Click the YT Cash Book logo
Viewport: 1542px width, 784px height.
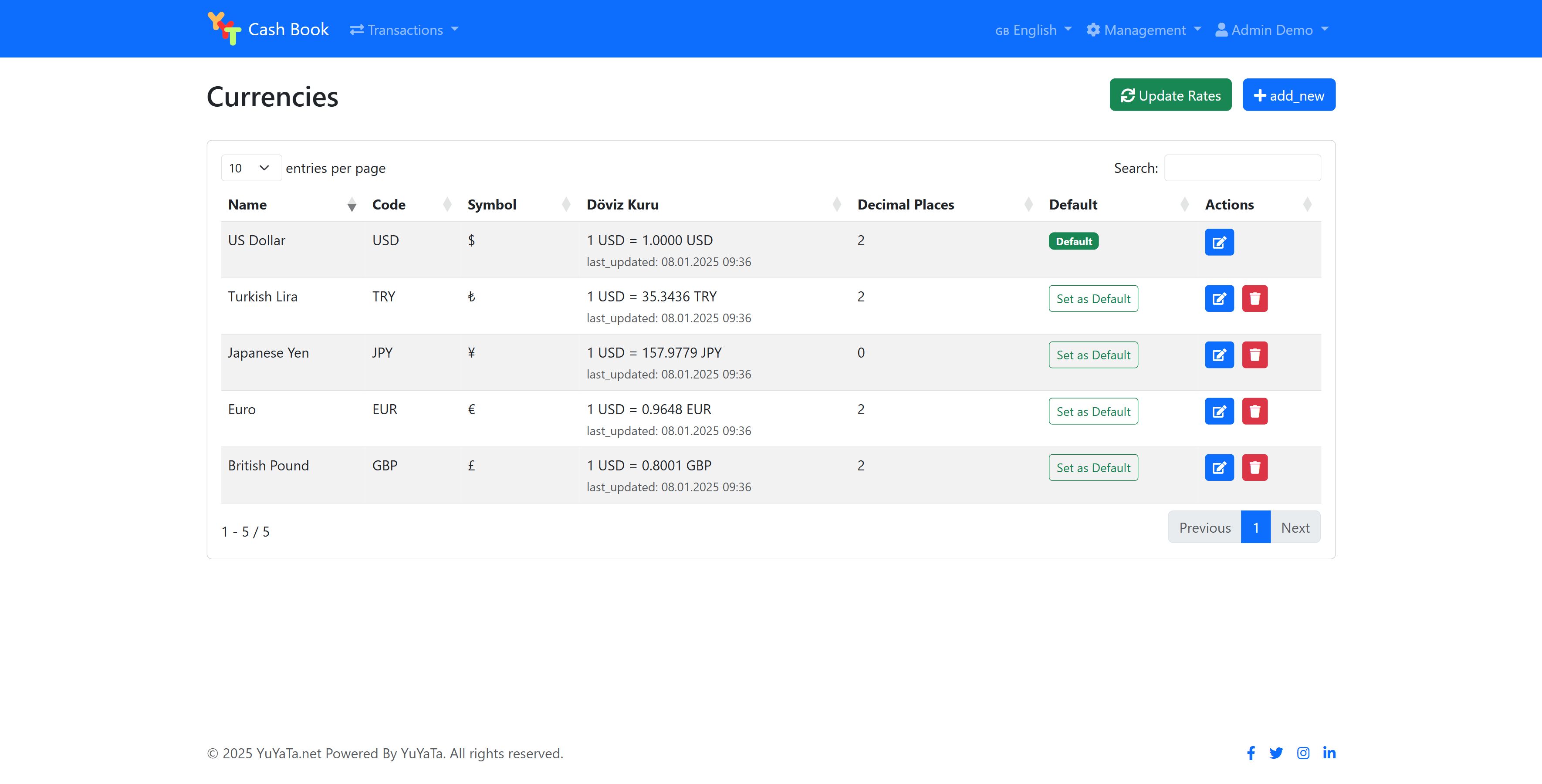click(x=267, y=29)
